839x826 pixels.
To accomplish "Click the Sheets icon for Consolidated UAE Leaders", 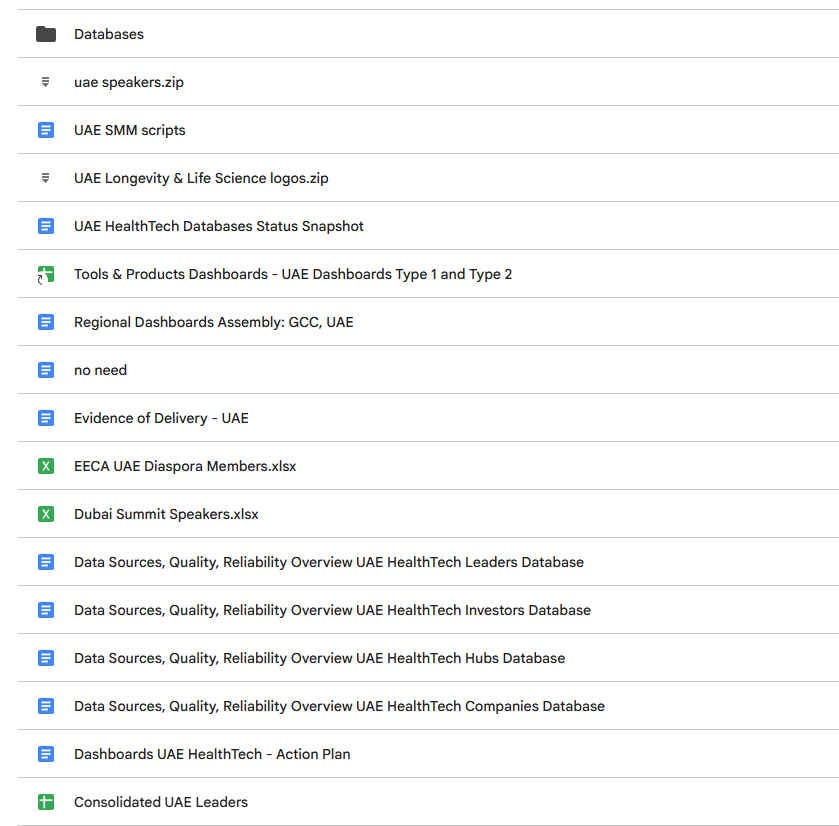I will tap(46, 802).
